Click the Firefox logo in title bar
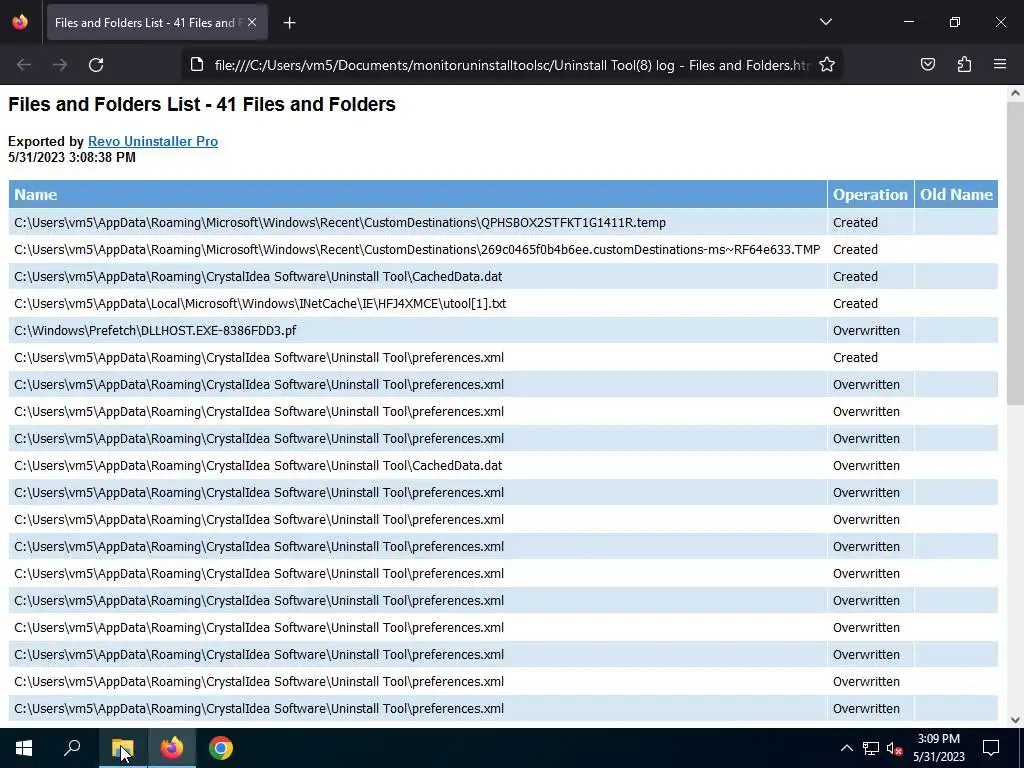 20,22
